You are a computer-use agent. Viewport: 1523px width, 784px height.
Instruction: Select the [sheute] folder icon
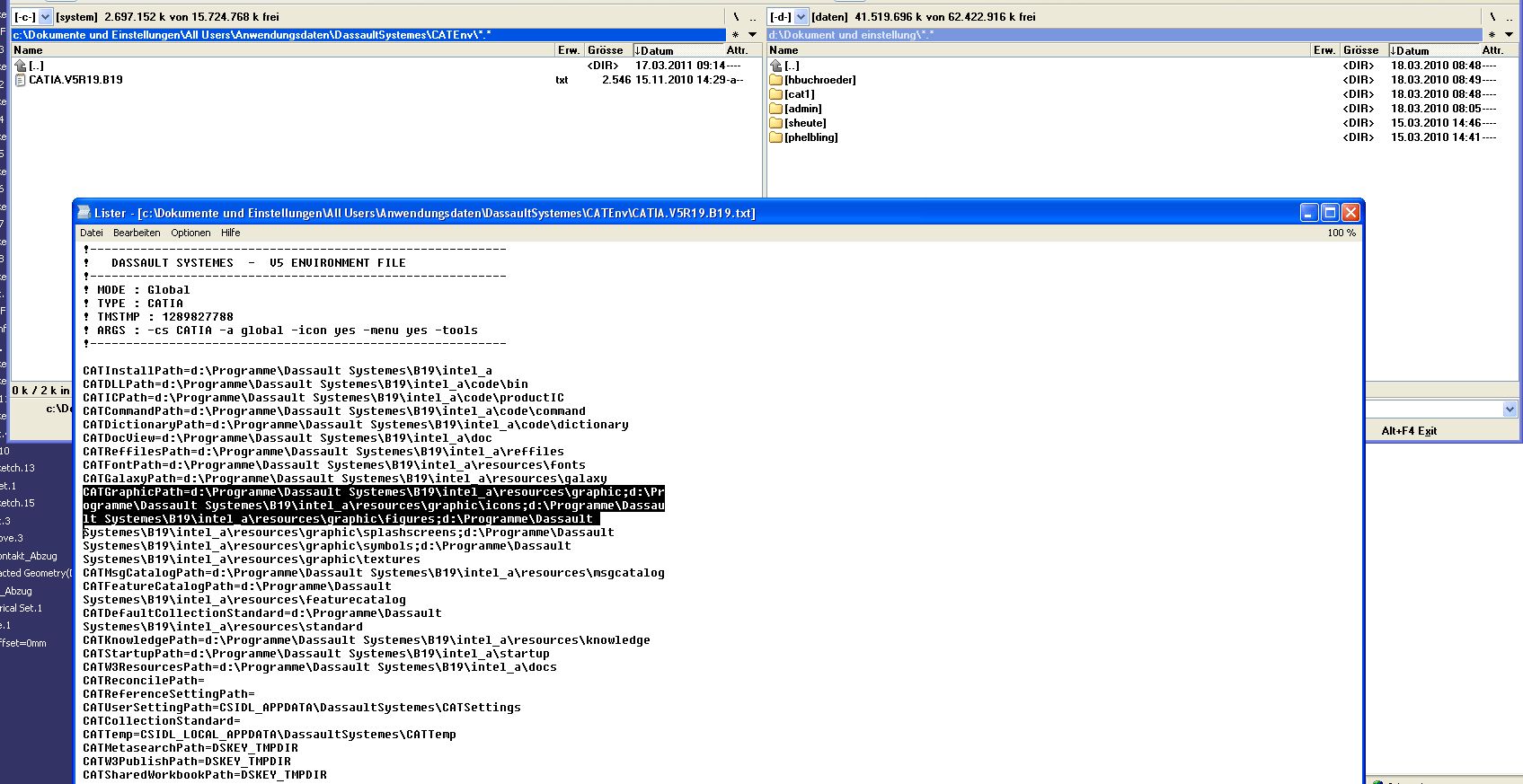tap(776, 123)
